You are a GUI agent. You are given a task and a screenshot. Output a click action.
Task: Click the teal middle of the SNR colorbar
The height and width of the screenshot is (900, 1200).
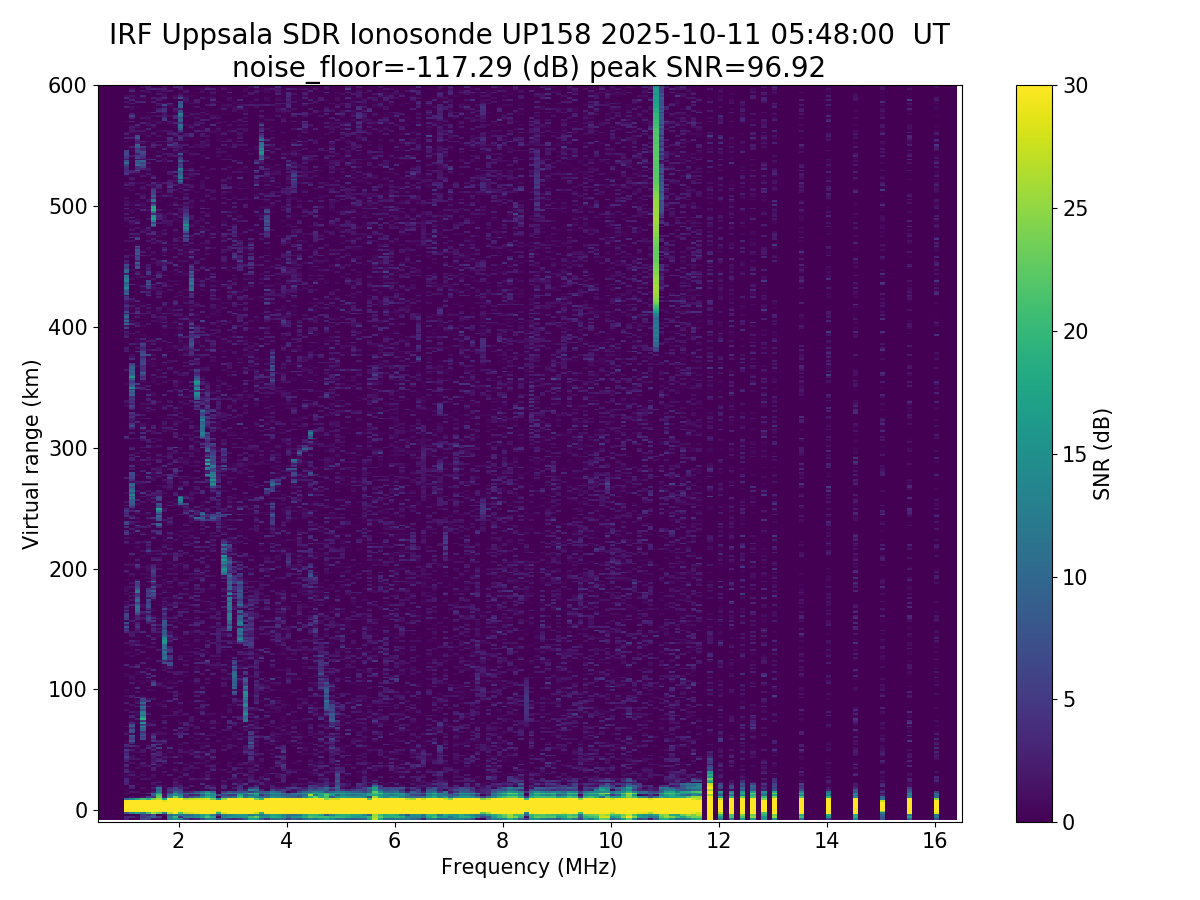point(1034,454)
